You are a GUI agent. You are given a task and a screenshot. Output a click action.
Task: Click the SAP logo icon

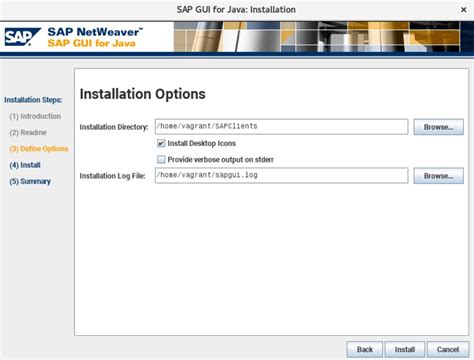22,37
